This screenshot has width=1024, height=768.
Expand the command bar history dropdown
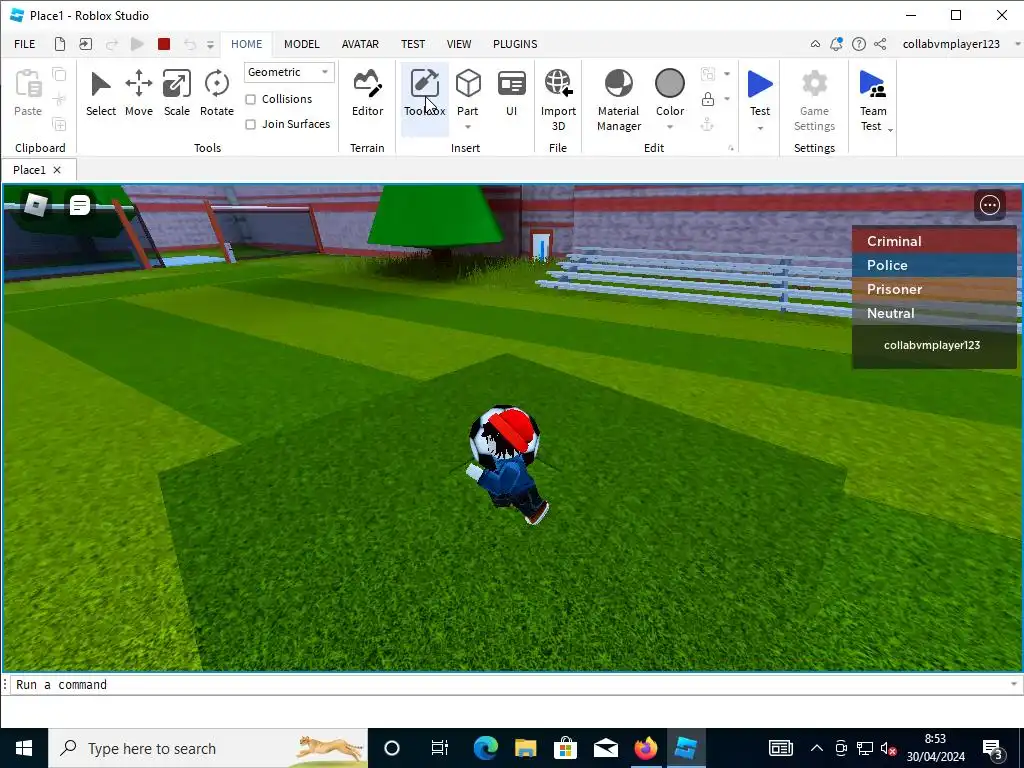coord(1014,684)
